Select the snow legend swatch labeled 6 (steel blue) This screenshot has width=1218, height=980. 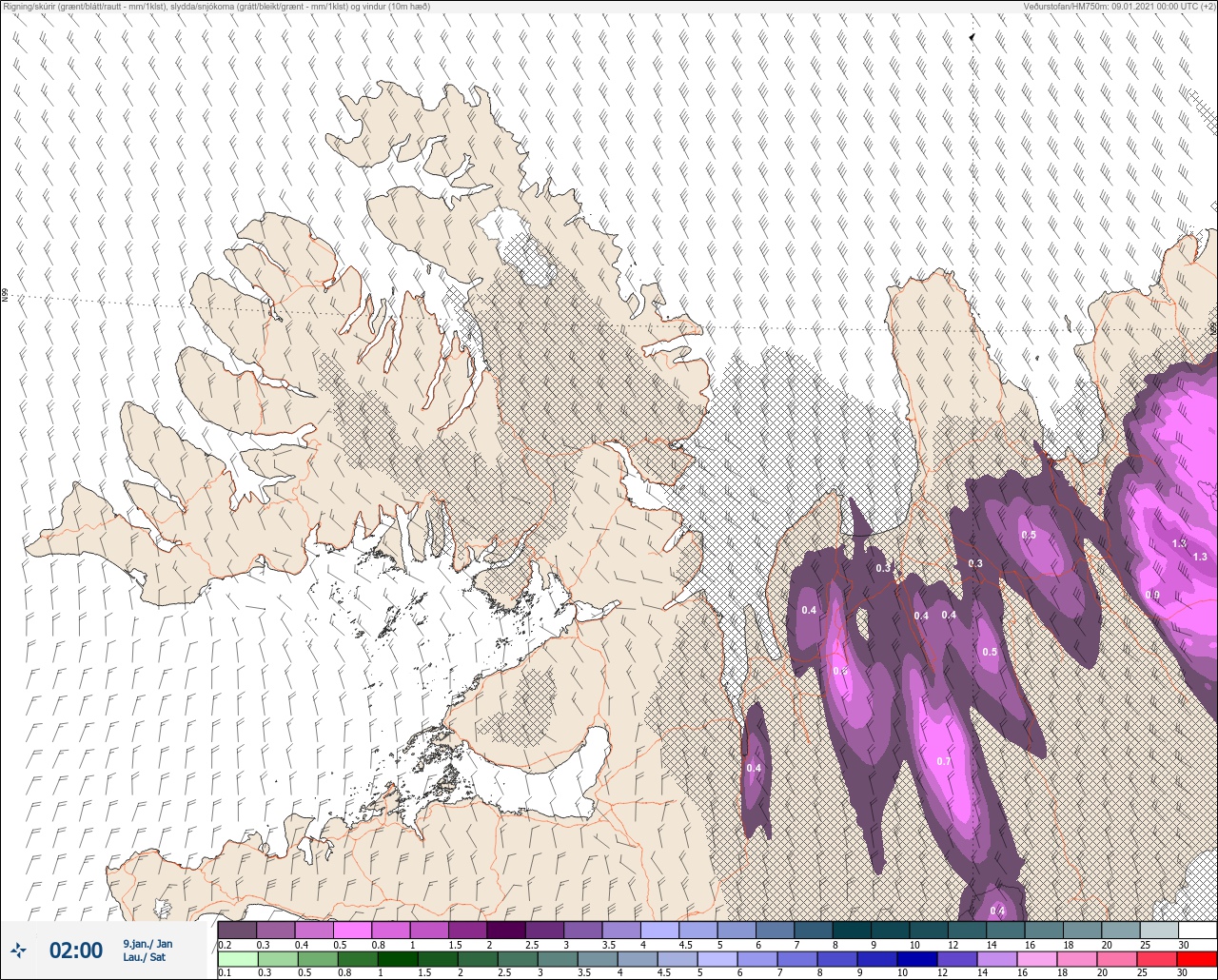point(776,930)
